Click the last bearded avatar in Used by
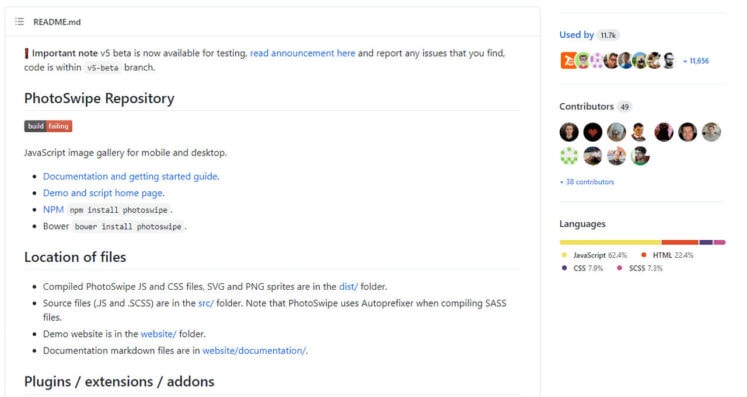747x397 pixels. point(669,61)
